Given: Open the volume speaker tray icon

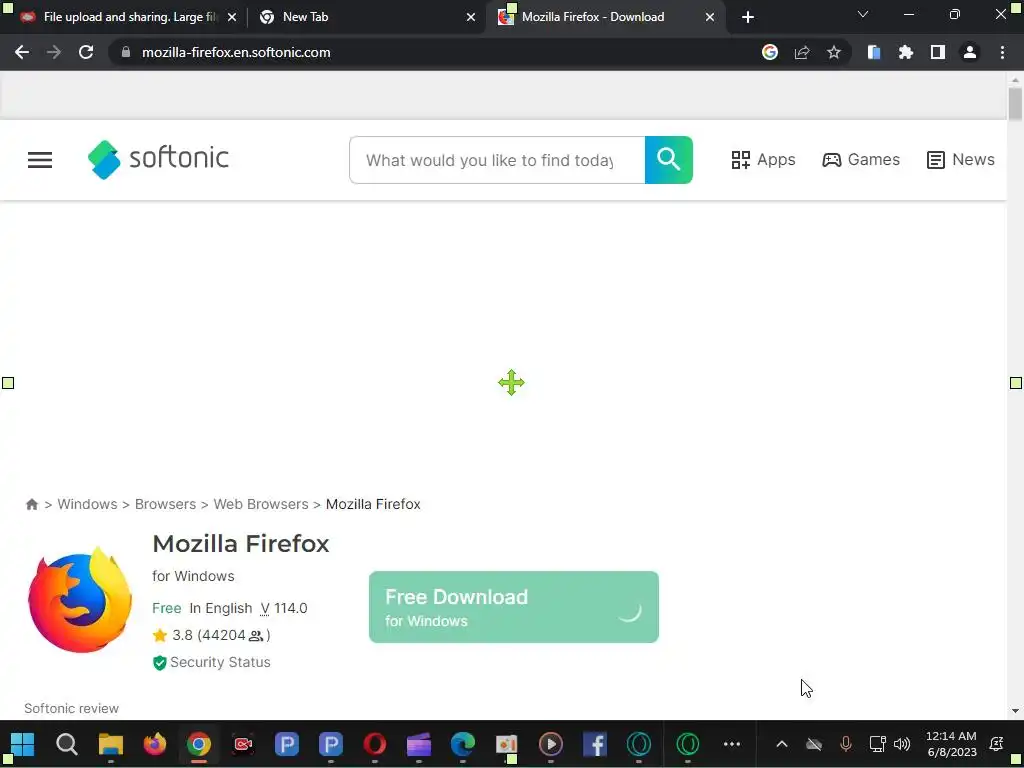Looking at the screenshot, I should (902, 744).
